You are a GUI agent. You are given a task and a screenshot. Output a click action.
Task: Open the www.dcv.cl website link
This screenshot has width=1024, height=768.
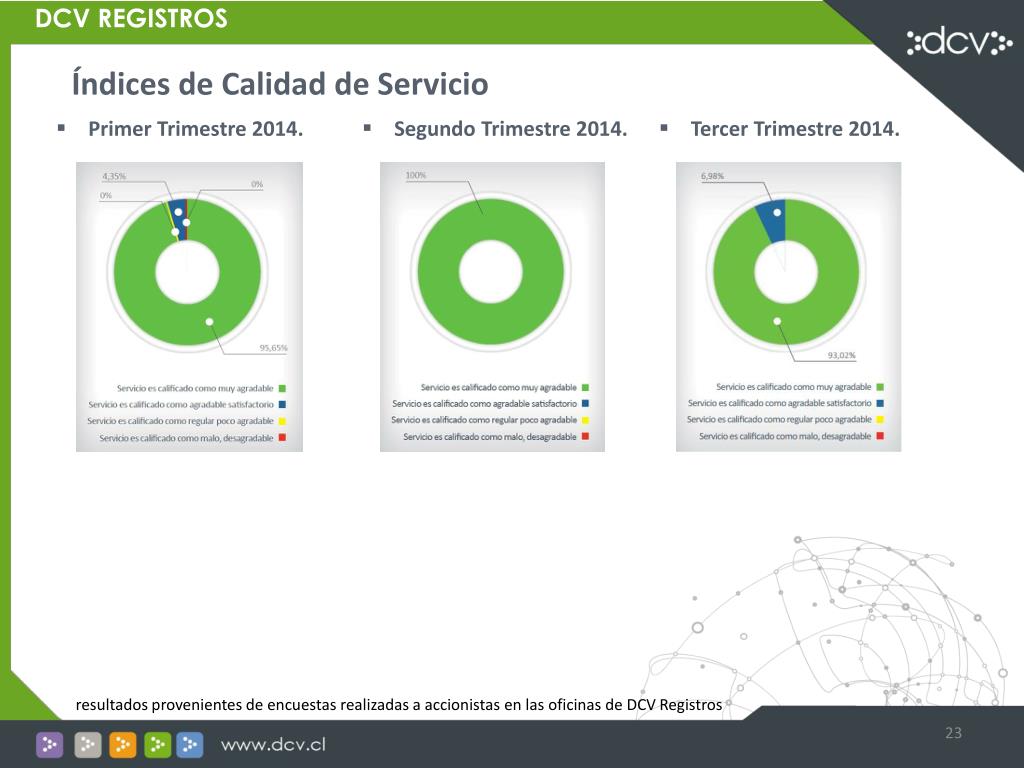click(x=273, y=744)
